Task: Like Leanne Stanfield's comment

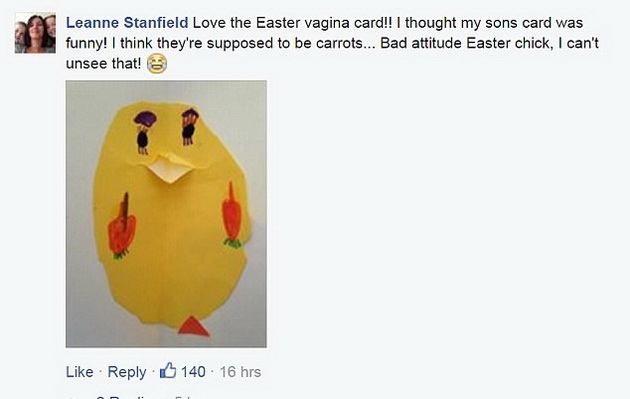Action: pos(80,372)
